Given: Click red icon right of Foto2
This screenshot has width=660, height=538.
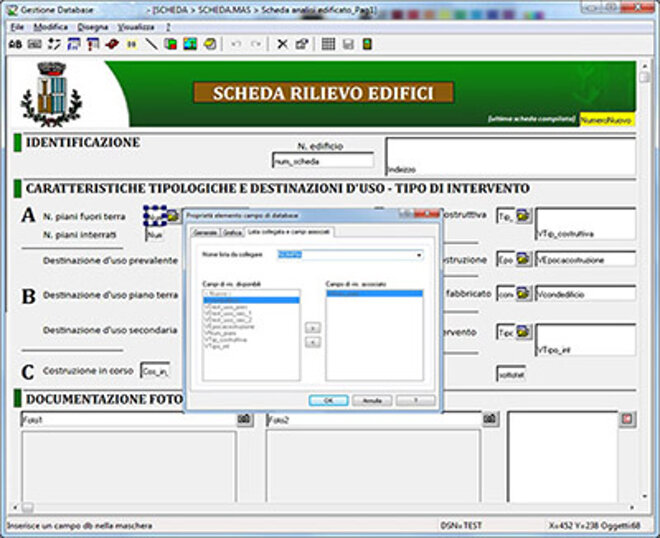Looking at the screenshot, I should tap(627, 418).
